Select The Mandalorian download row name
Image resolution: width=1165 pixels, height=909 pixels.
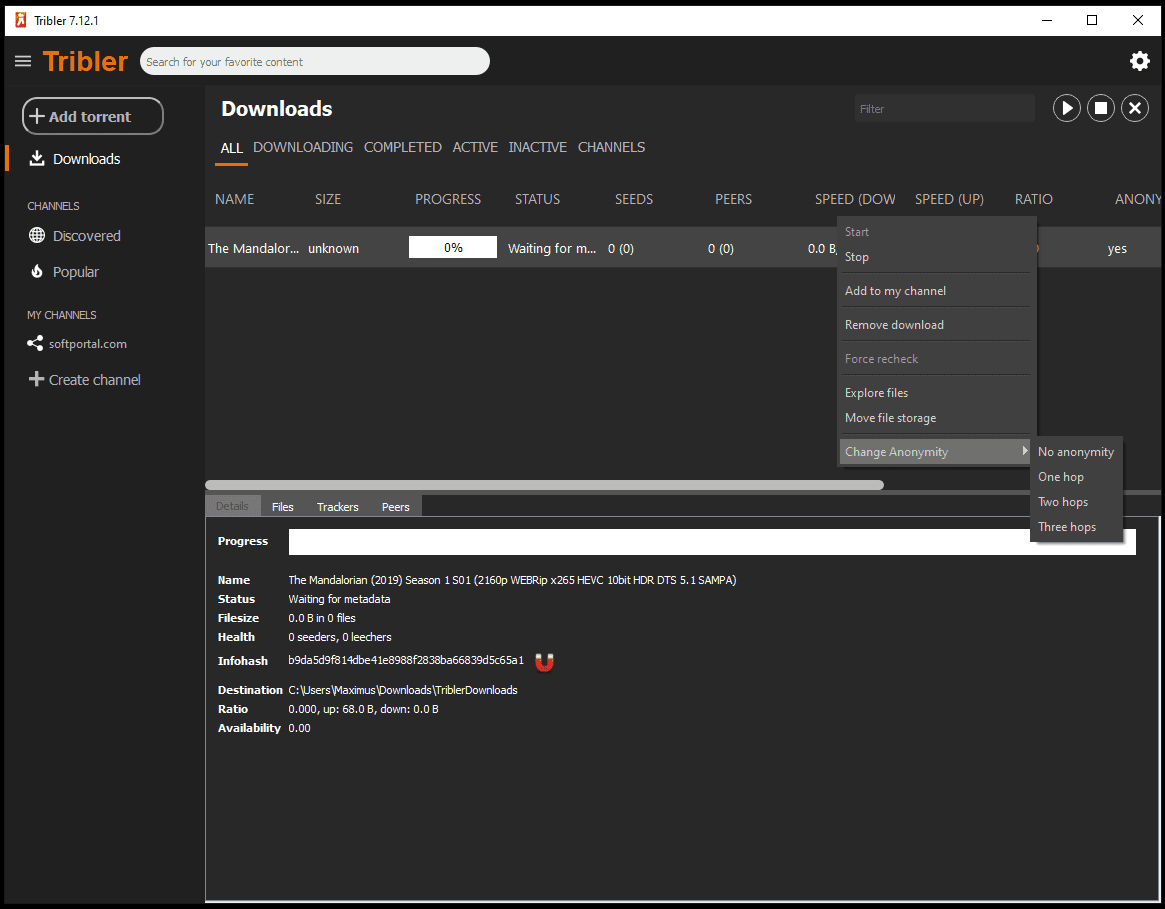click(x=253, y=248)
